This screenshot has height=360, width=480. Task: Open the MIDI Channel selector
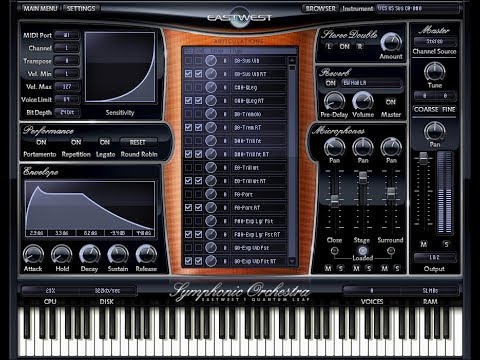click(x=67, y=48)
